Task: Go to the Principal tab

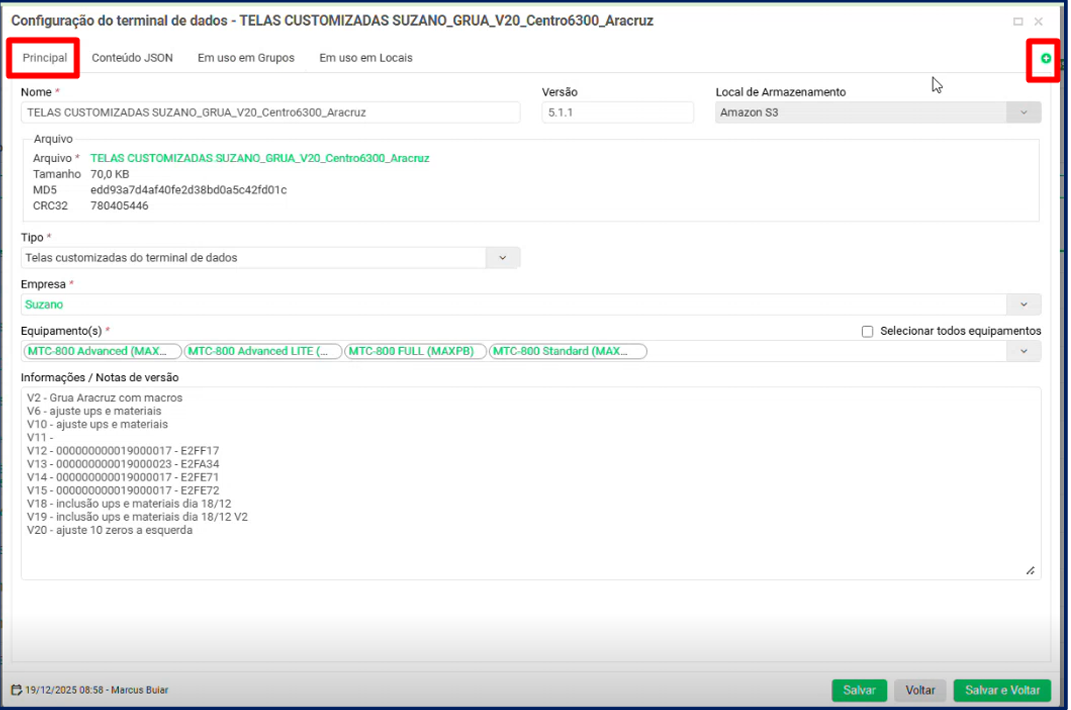Action: click(x=45, y=58)
